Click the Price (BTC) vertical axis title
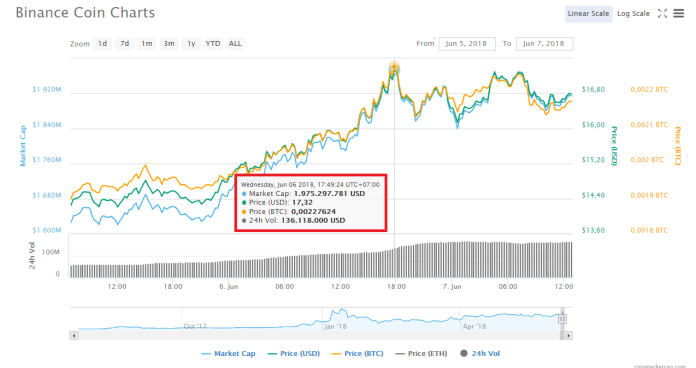696x368 pixels. [678, 146]
